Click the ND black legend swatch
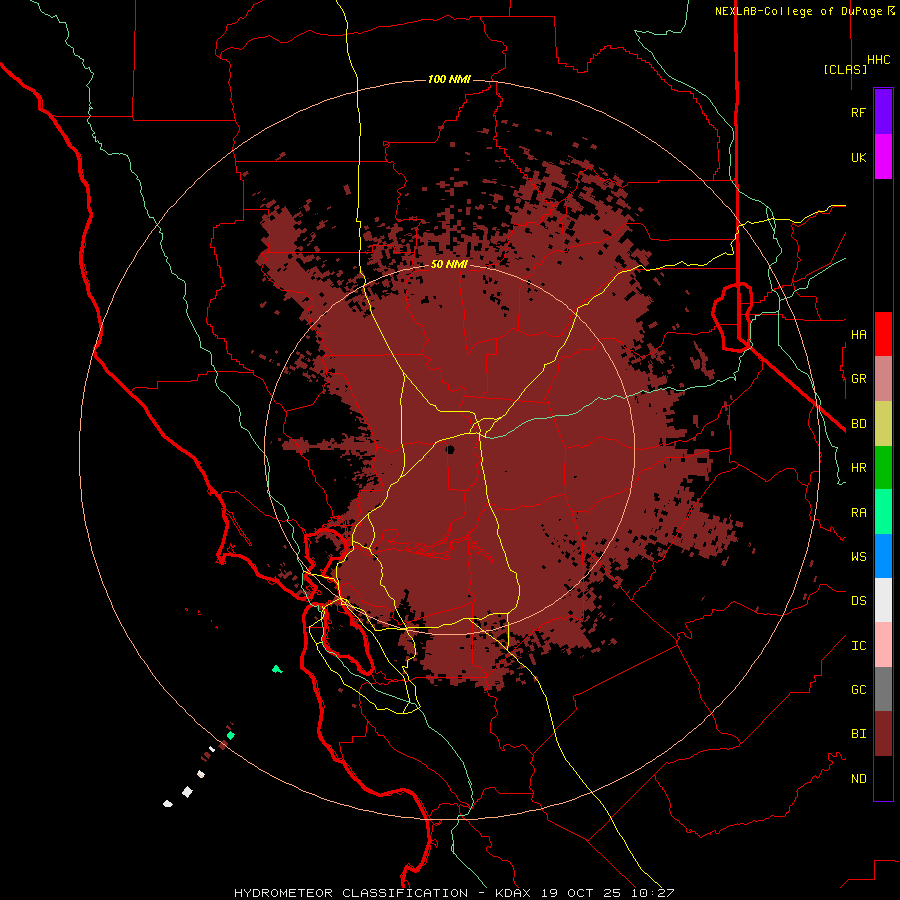 pyautogui.click(x=883, y=778)
